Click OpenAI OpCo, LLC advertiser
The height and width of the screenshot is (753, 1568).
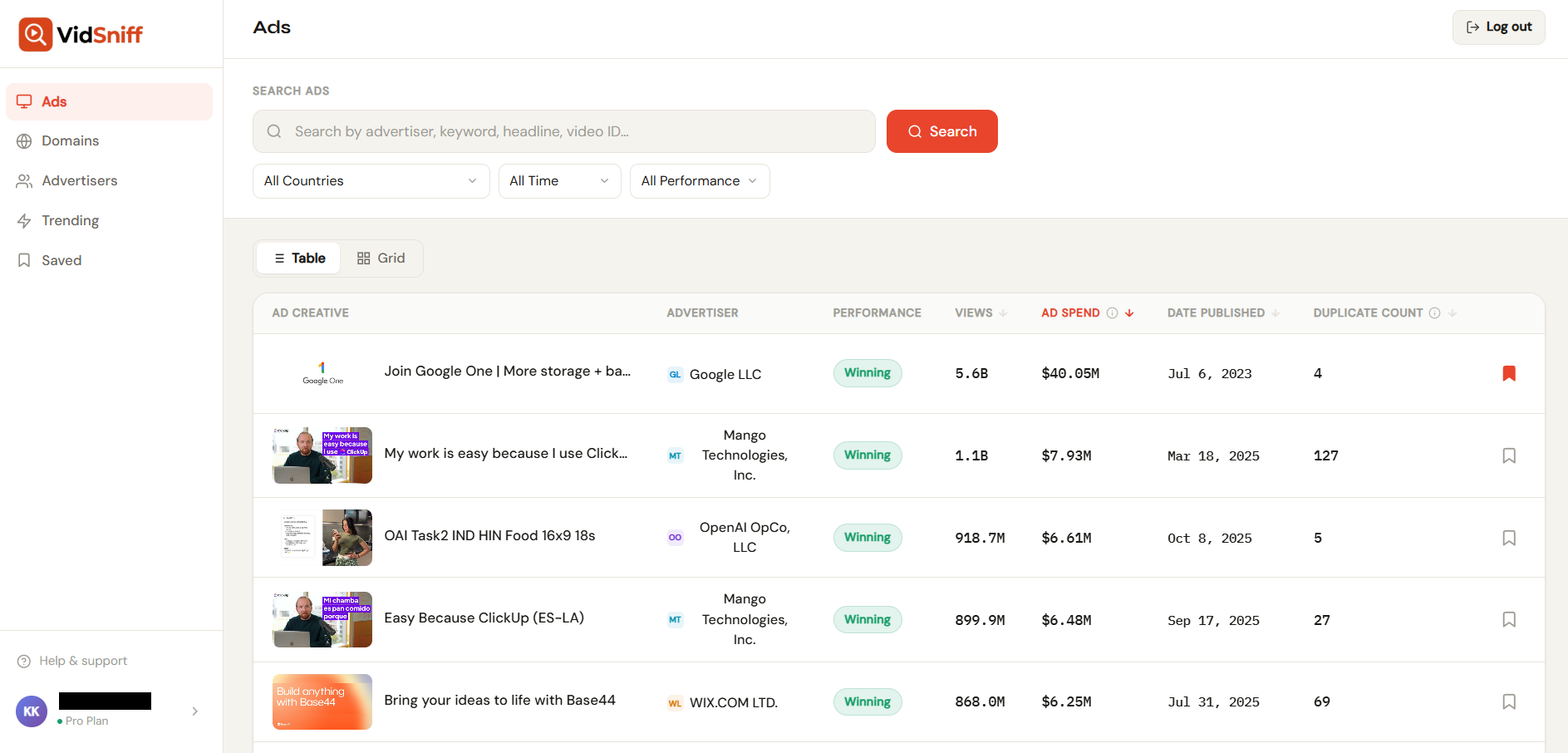click(745, 538)
